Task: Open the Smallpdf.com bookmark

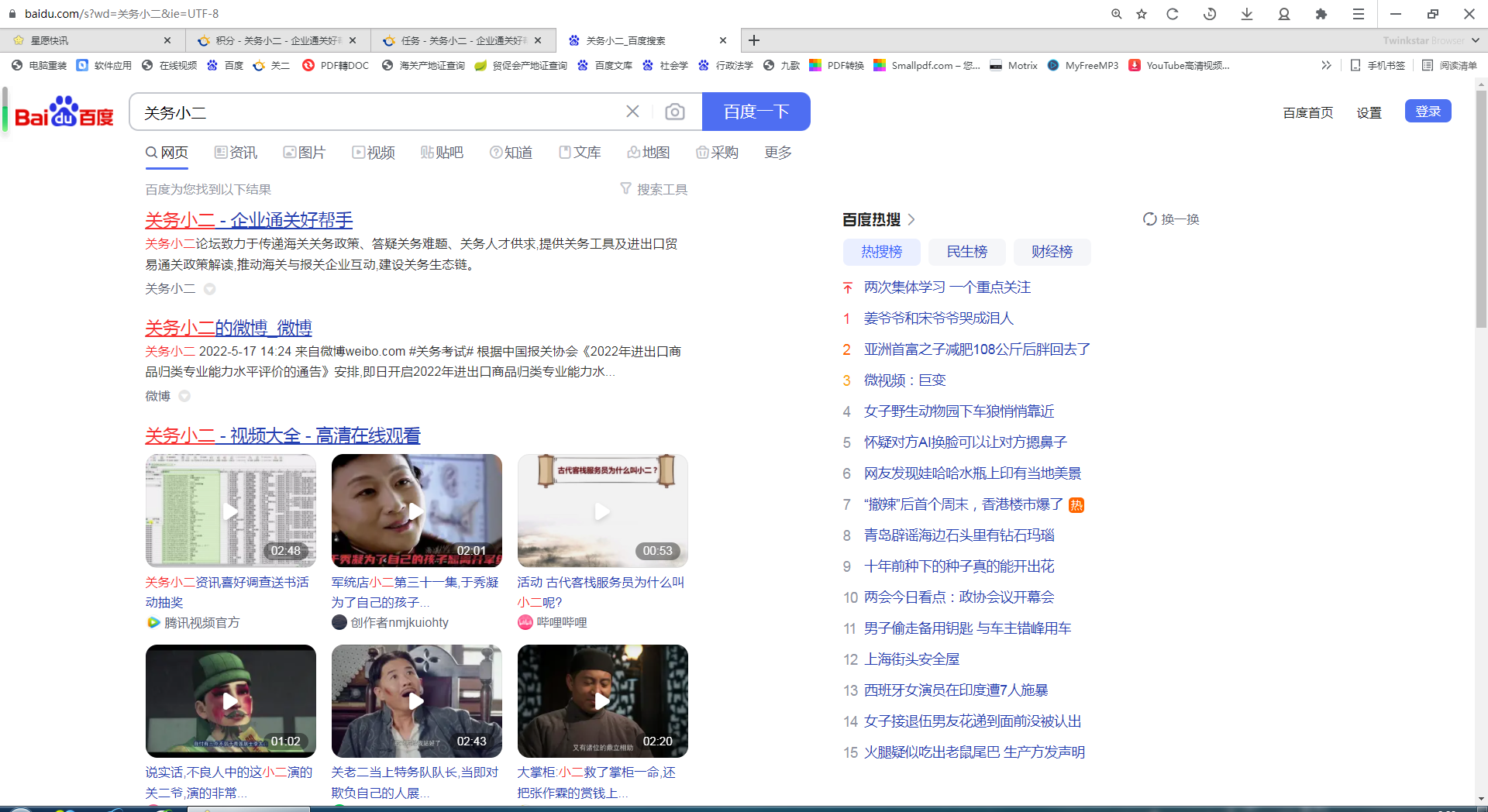Action: point(927,65)
